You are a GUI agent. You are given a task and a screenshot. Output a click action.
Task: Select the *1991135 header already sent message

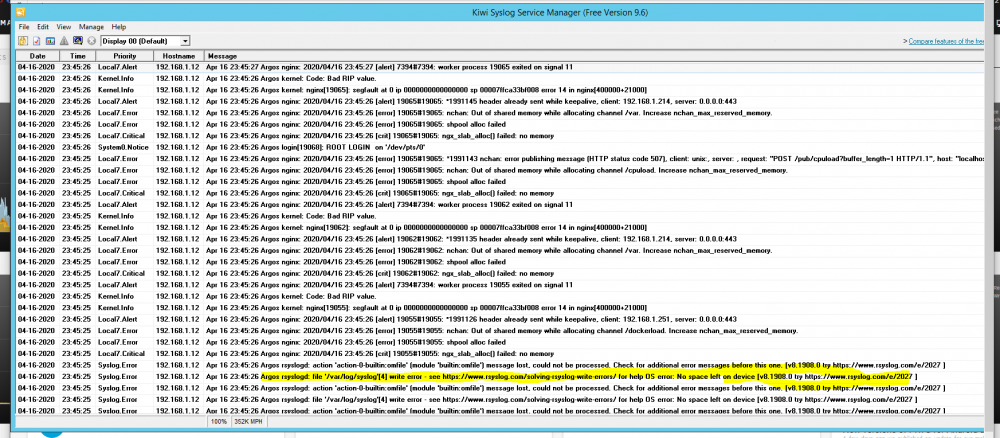pos(472,239)
